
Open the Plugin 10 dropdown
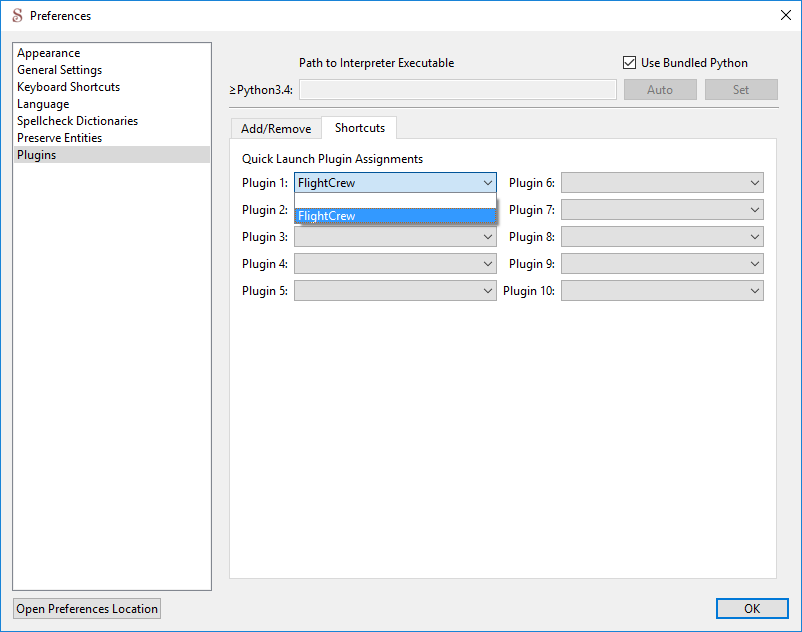tap(661, 291)
